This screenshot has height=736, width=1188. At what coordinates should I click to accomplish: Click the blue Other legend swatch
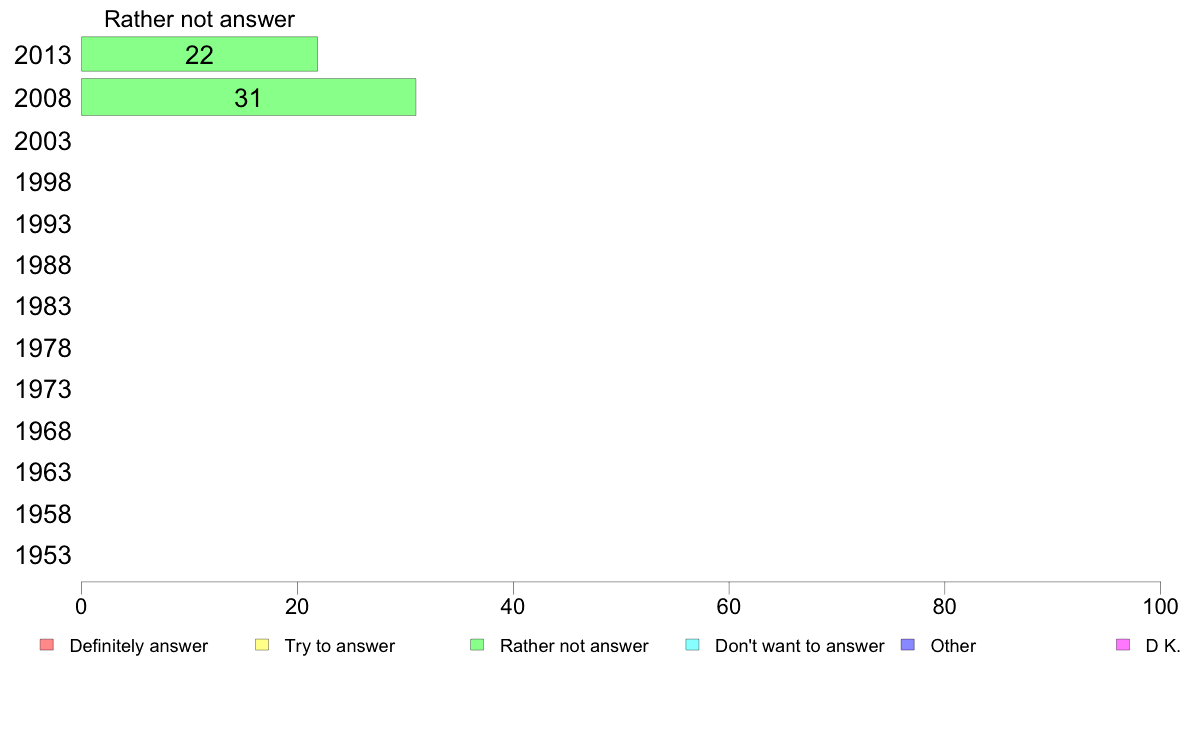[x=908, y=645]
